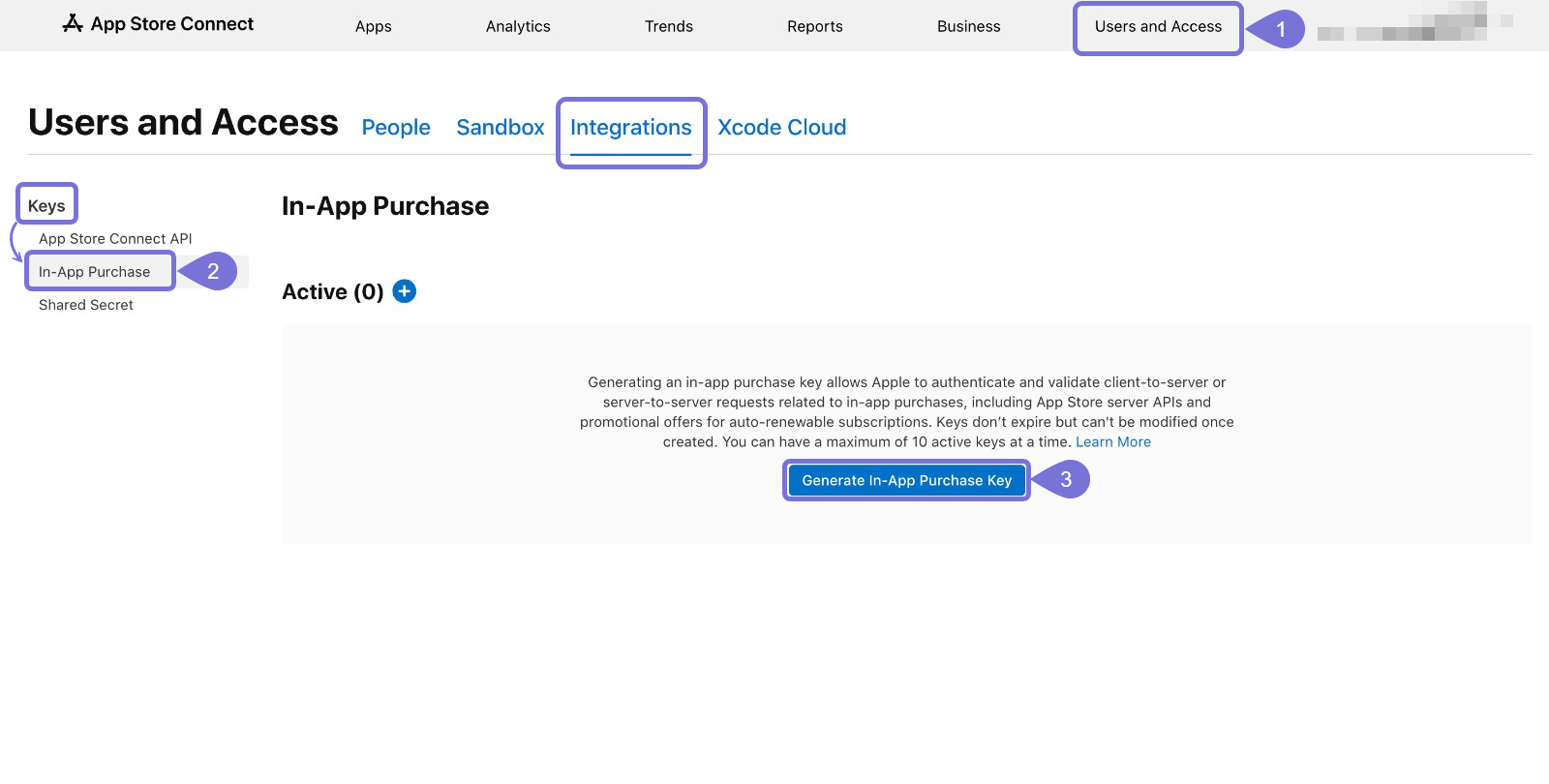Choose In-App Purchase in the sidebar
1549x784 pixels.
pyautogui.click(x=95, y=272)
